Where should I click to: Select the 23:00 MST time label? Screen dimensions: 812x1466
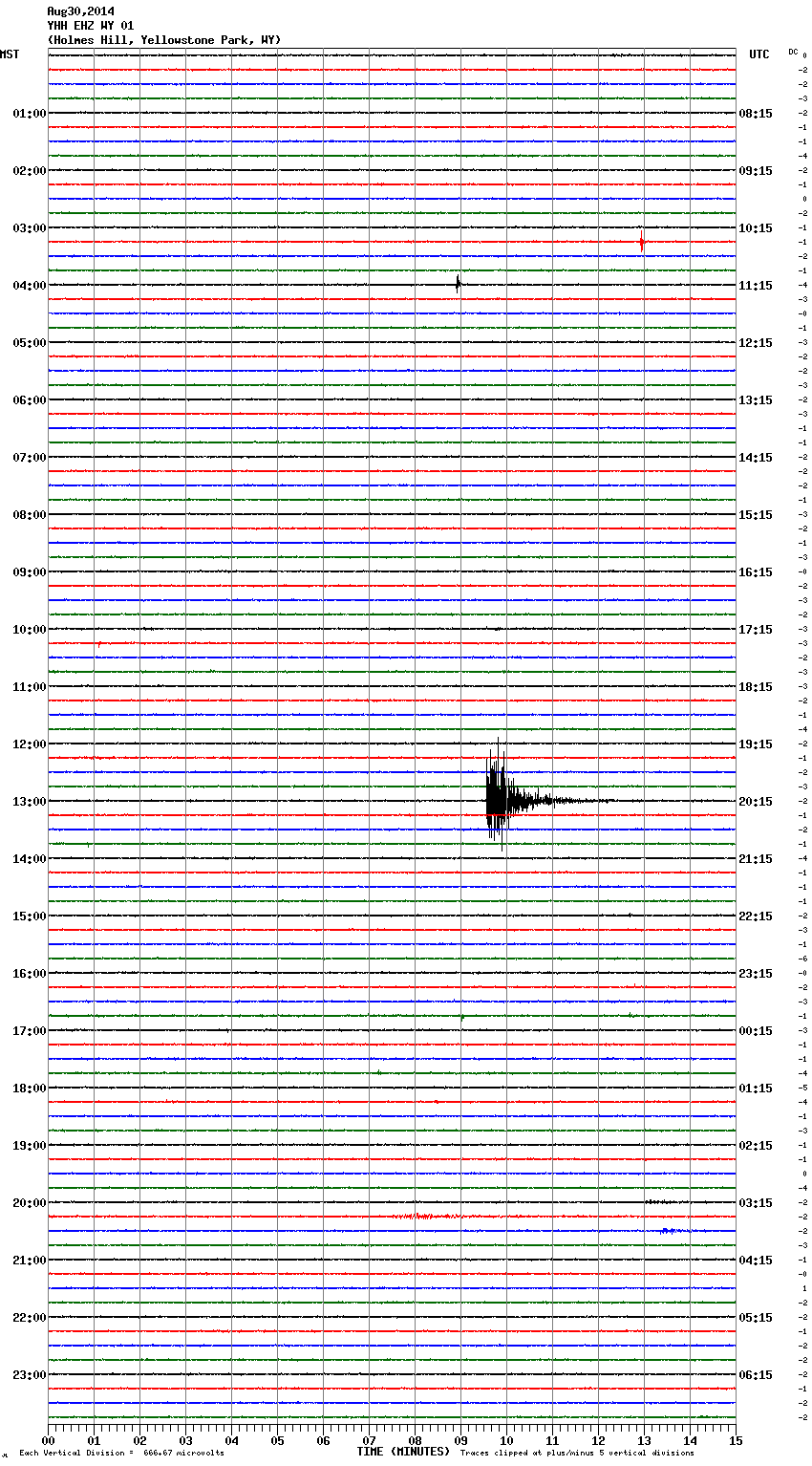pyautogui.click(x=29, y=1375)
